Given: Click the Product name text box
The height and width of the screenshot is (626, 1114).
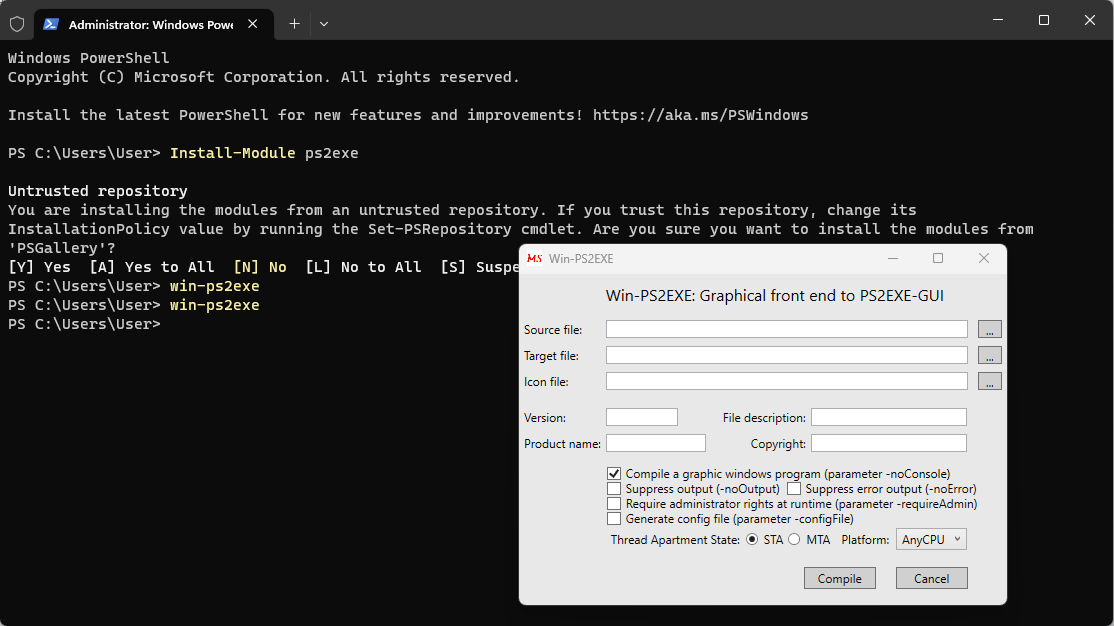Looking at the screenshot, I should point(656,443).
